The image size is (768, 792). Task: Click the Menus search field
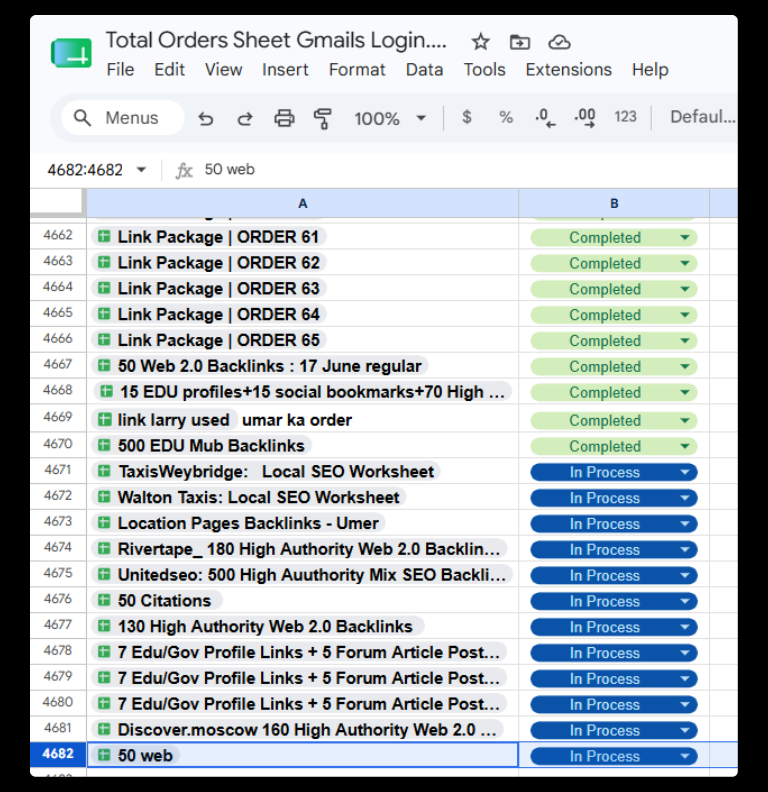123,118
